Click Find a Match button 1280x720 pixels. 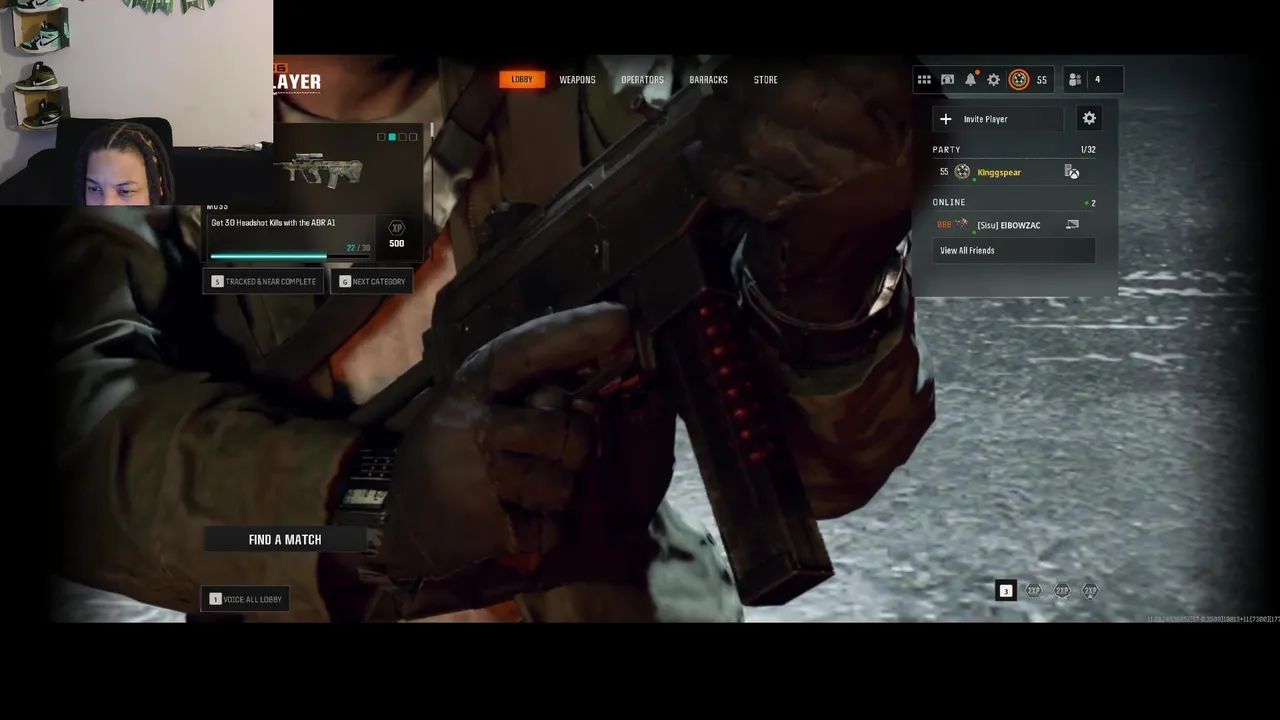tap(284, 540)
